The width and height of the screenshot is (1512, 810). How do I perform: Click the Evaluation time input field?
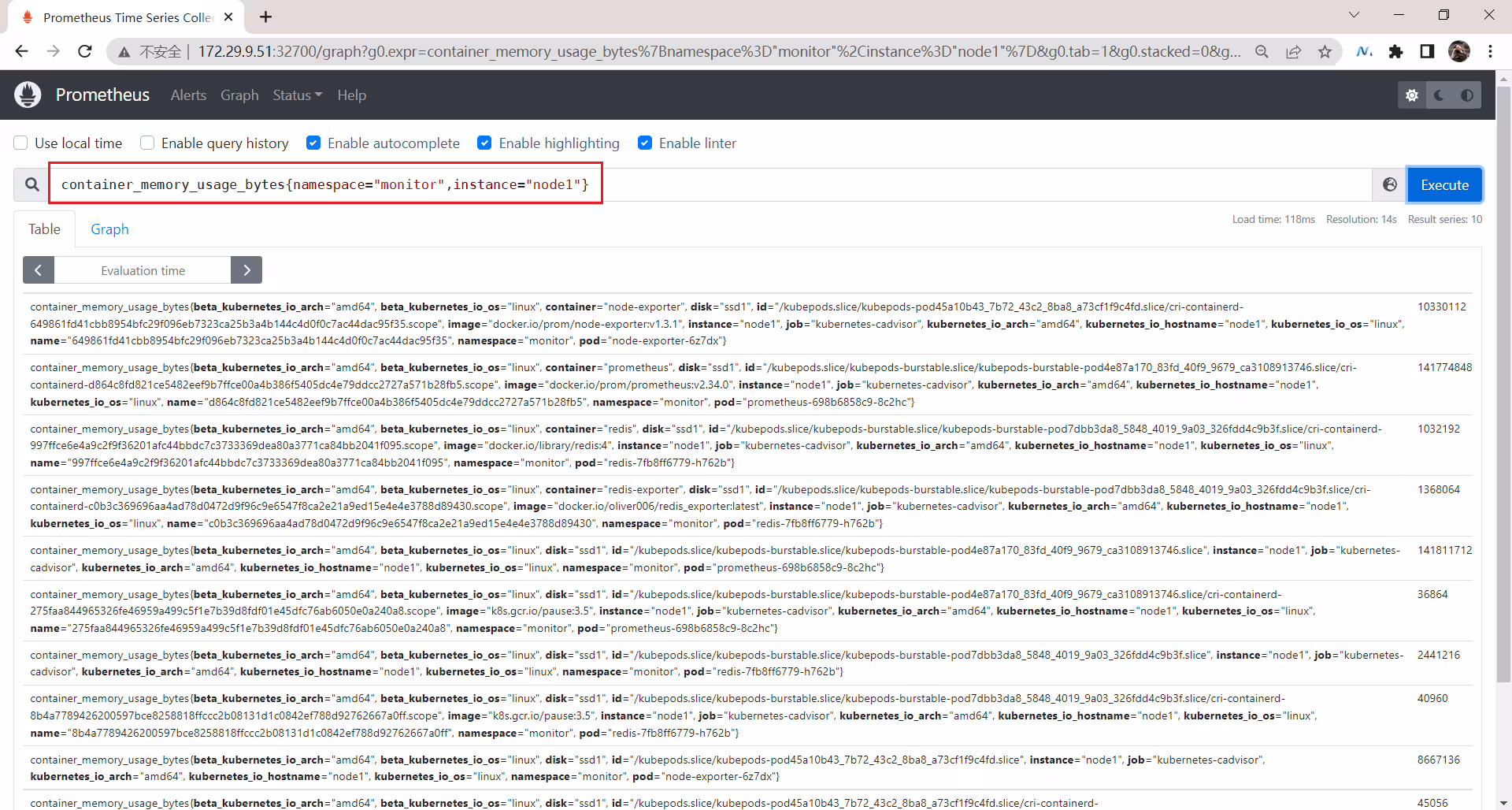[143, 270]
